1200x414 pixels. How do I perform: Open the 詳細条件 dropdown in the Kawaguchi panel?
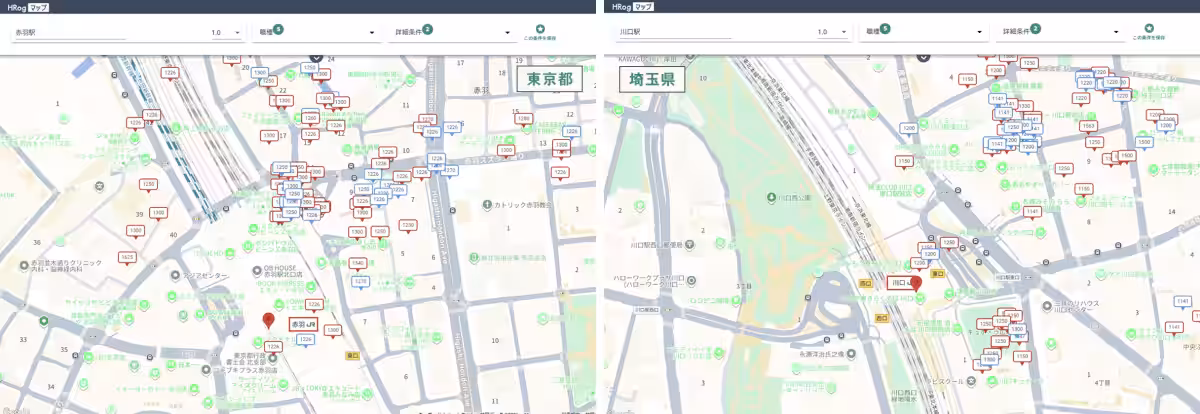click(1058, 32)
